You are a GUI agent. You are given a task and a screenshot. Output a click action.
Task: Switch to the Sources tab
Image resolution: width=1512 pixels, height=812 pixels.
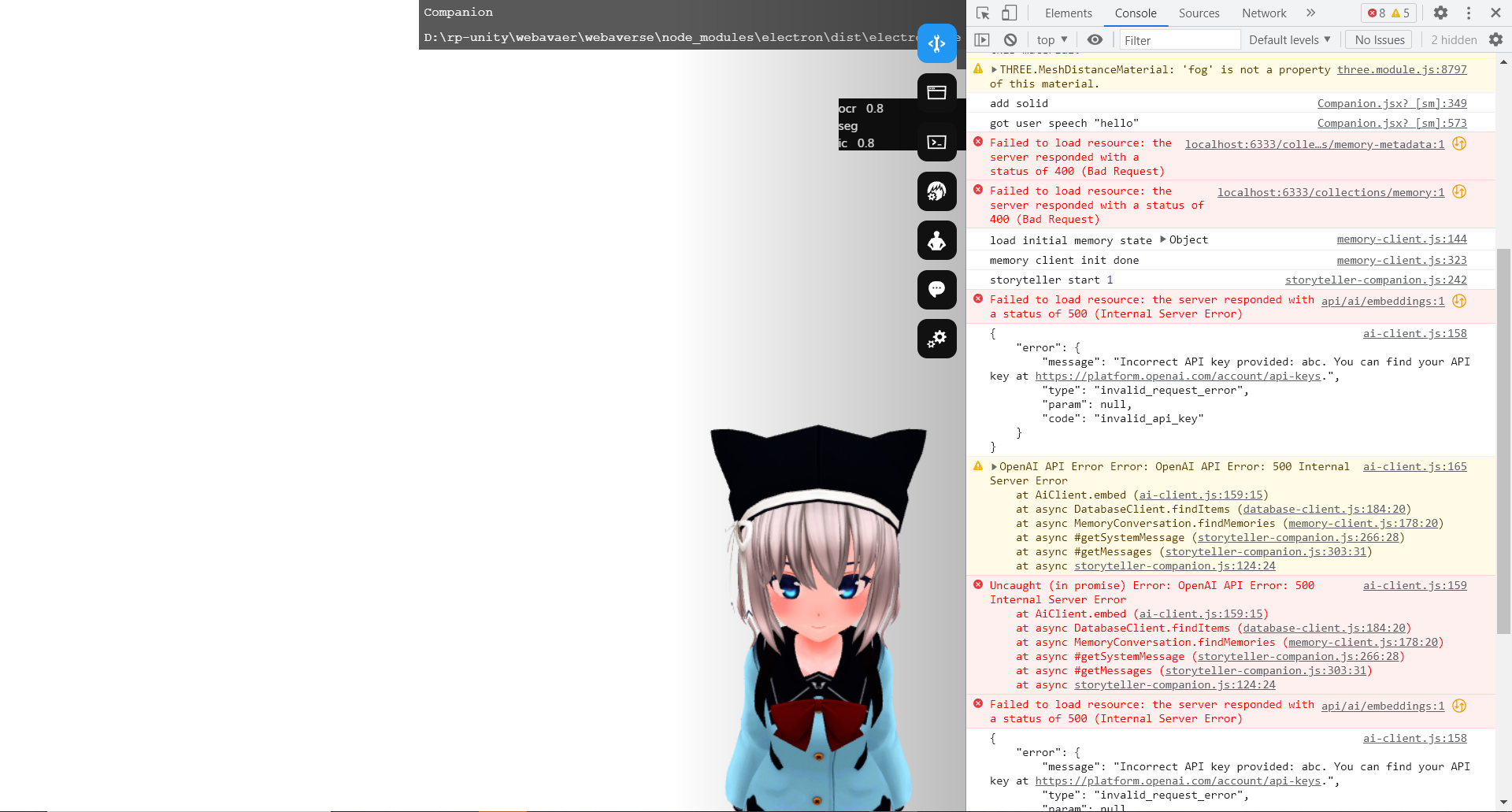point(1198,13)
